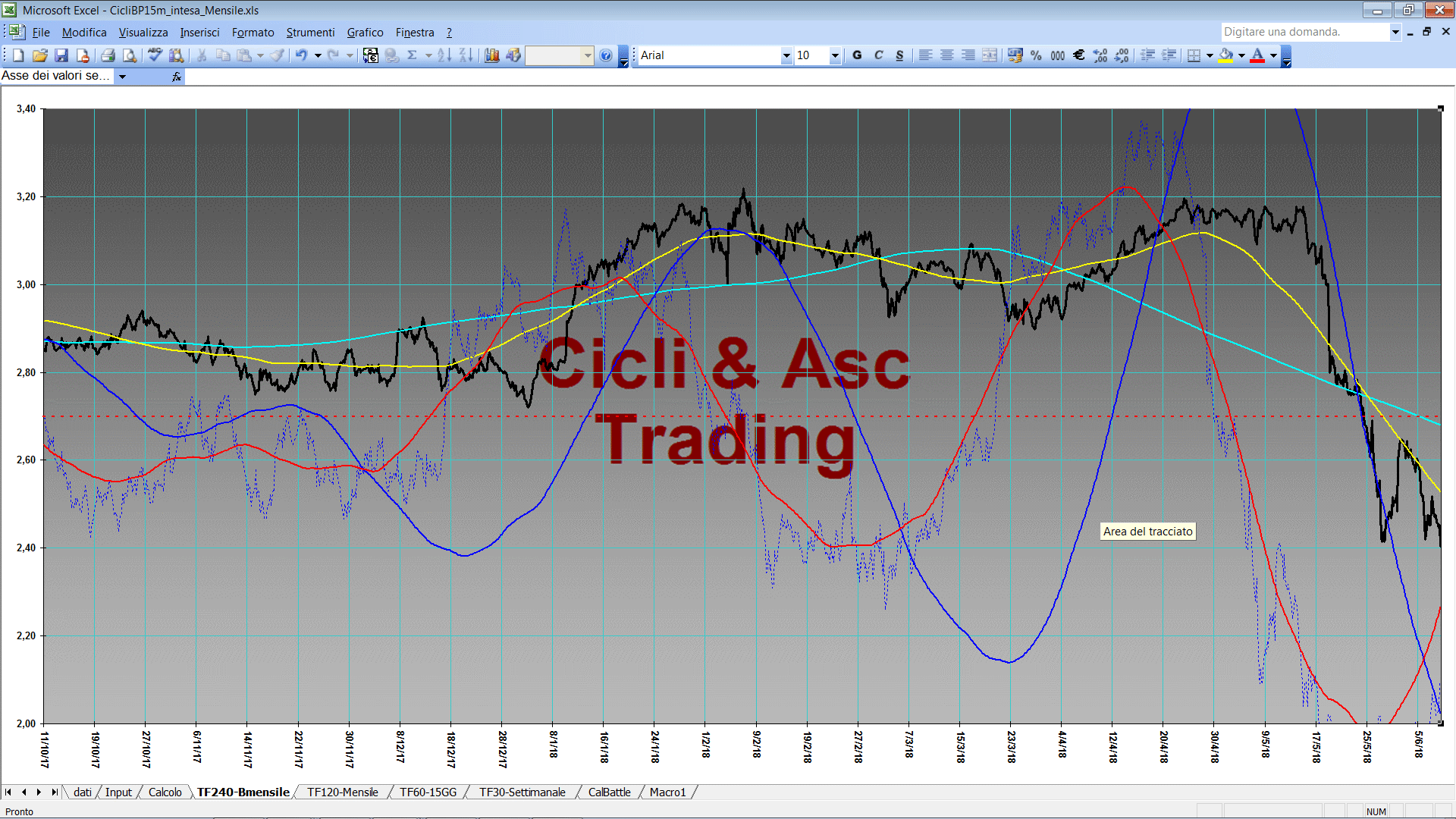Open the Undo history dropdown arrow
Viewport: 1456px width, 819px height.
pos(318,55)
